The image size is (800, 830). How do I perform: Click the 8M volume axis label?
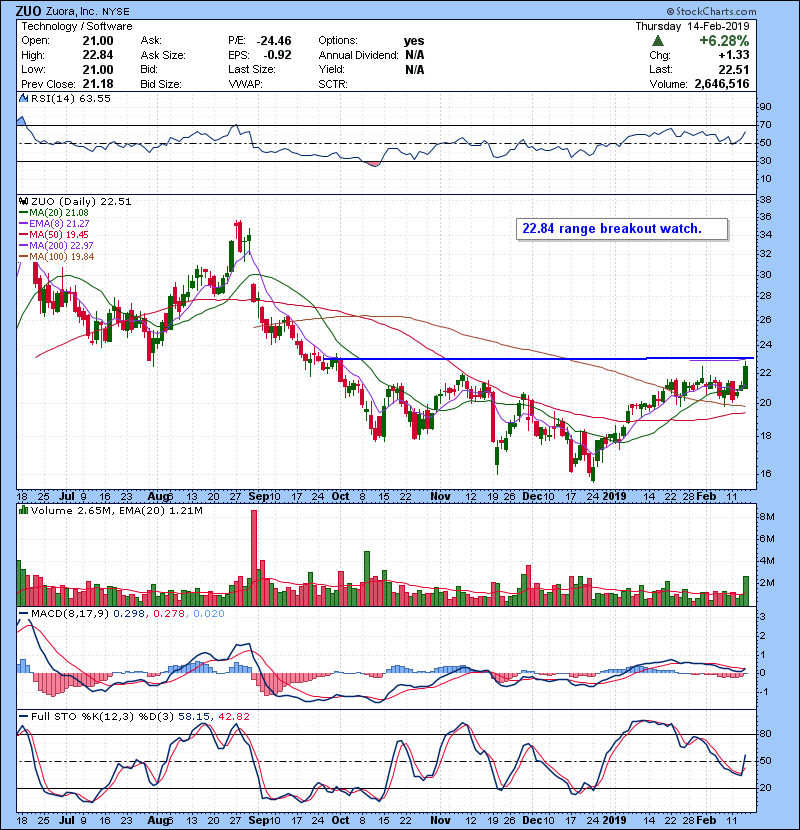[767, 517]
